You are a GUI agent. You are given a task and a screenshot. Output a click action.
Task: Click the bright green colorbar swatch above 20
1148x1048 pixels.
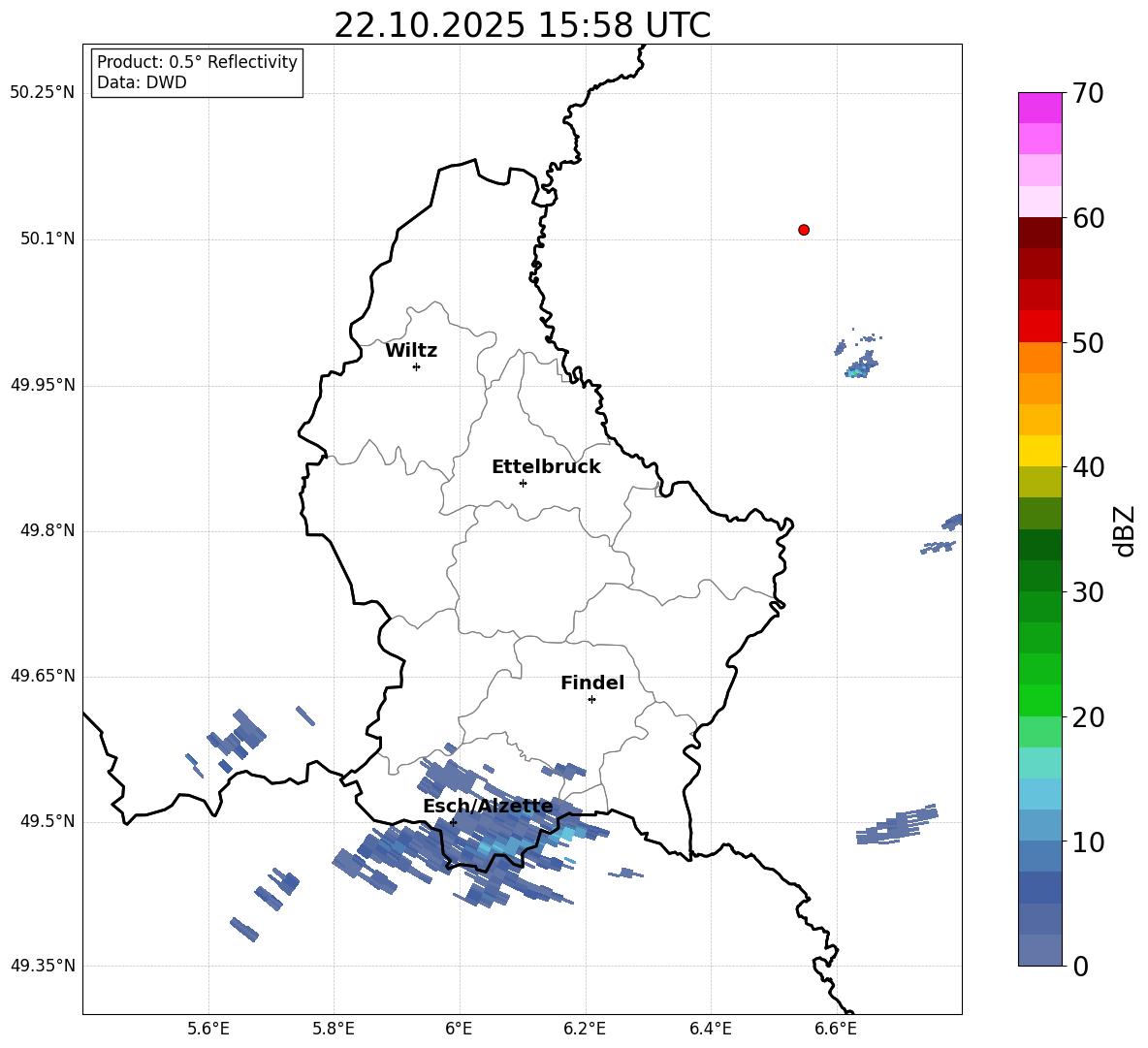(1040, 700)
